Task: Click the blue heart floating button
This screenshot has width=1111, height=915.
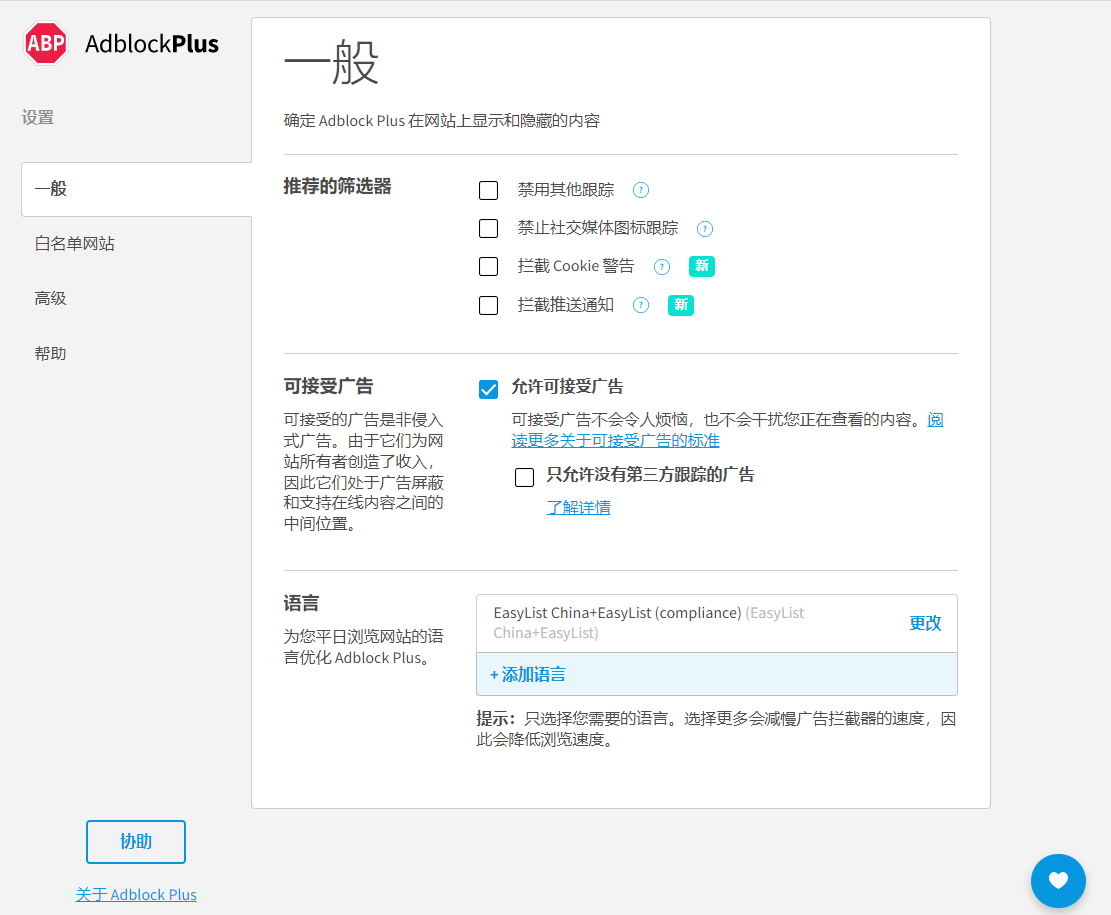Action: pyautogui.click(x=1058, y=880)
